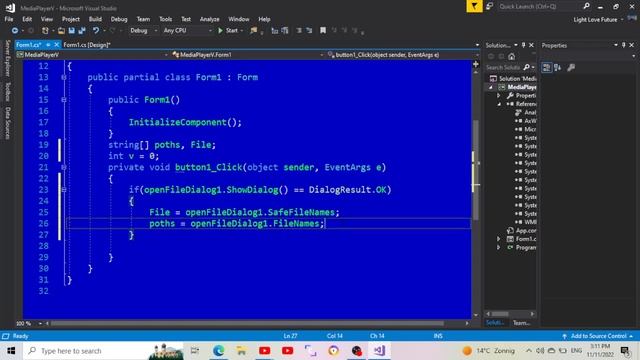This screenshot has width=640, height=360.
Task: Click the Light Love Future account name
Action: (595, 19)
